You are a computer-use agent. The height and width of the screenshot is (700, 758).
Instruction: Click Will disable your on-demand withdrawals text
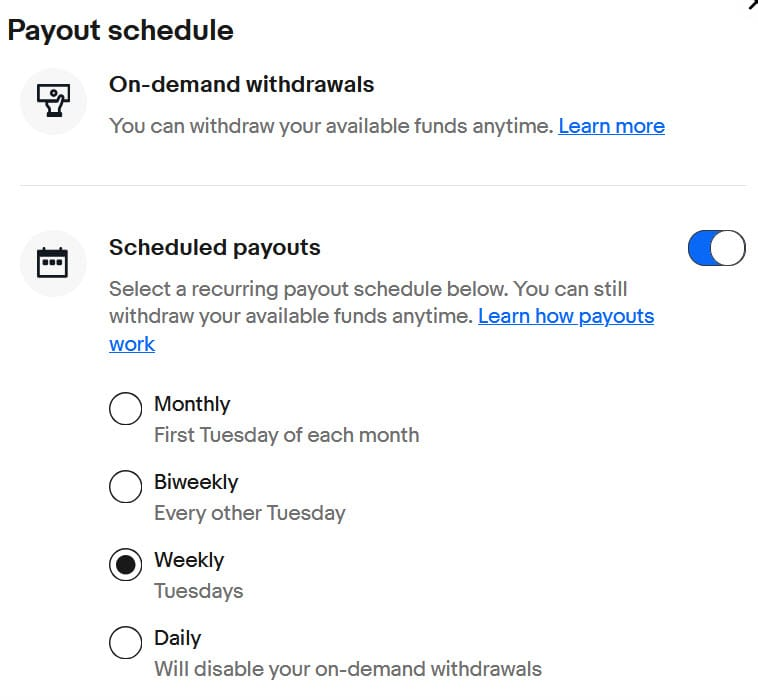348,670
